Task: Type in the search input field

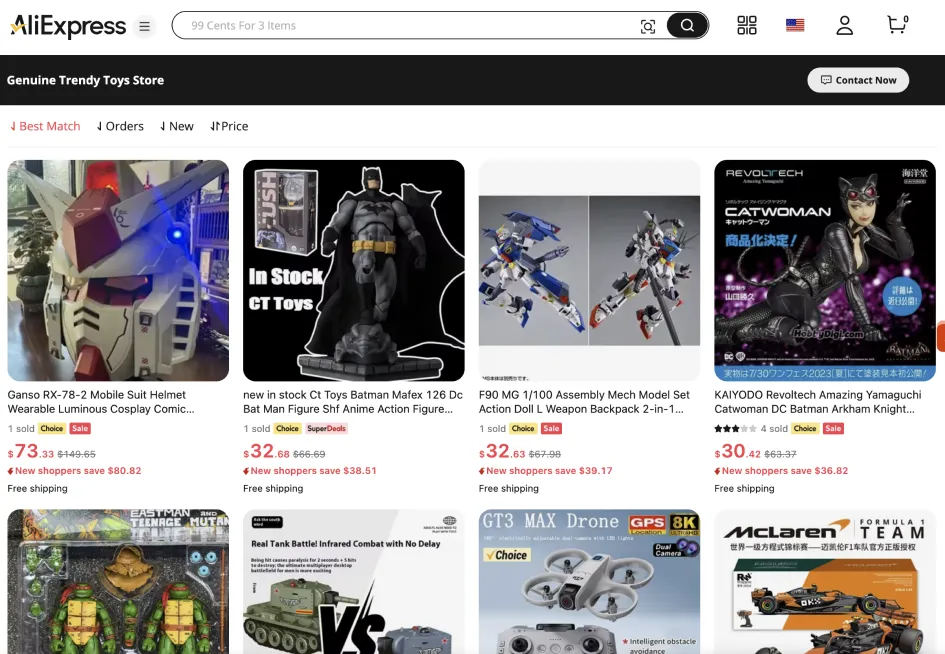Action: [400, 26]
